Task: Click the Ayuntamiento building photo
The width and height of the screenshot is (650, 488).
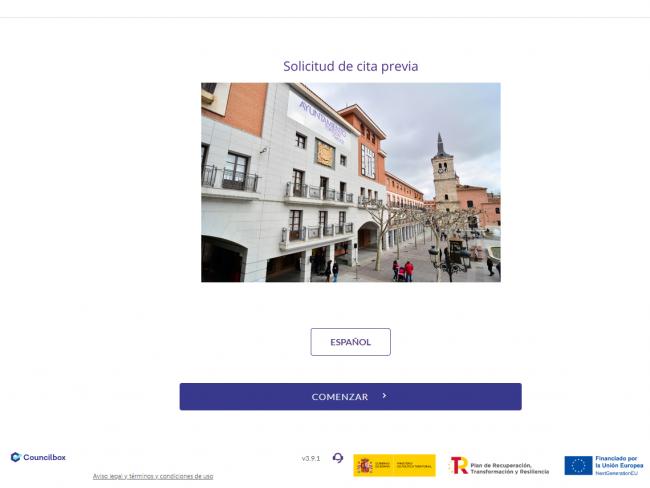Action: click(x=351, y=182)
